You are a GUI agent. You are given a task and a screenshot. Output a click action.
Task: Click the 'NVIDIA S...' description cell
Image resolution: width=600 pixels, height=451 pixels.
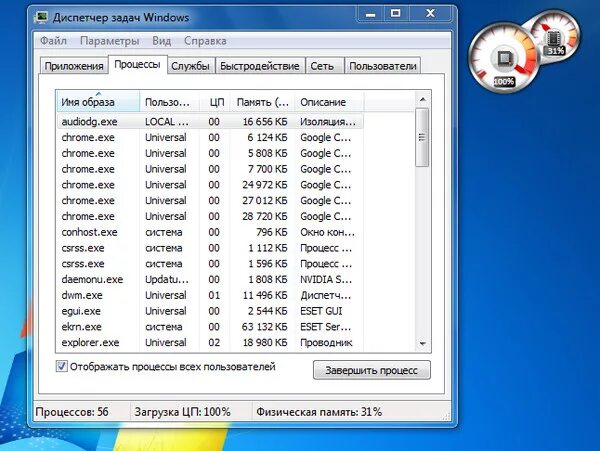tap(326, 279)
